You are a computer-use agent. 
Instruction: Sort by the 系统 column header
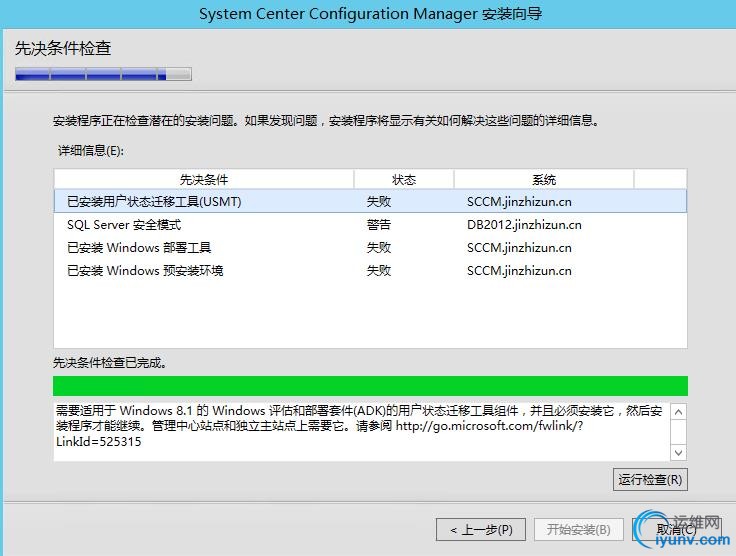pos(544,179)
